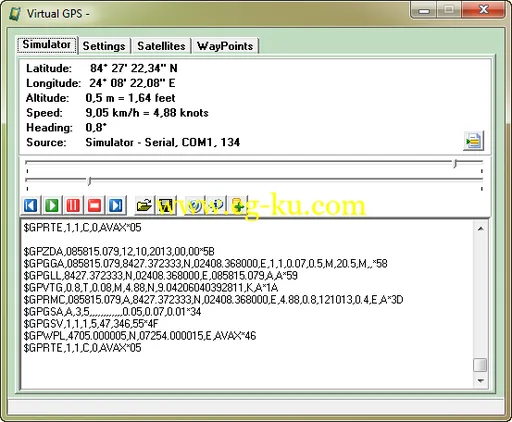Click the NMEA log scrollbar thumb
512x422 pixels.
coord(480,364)
